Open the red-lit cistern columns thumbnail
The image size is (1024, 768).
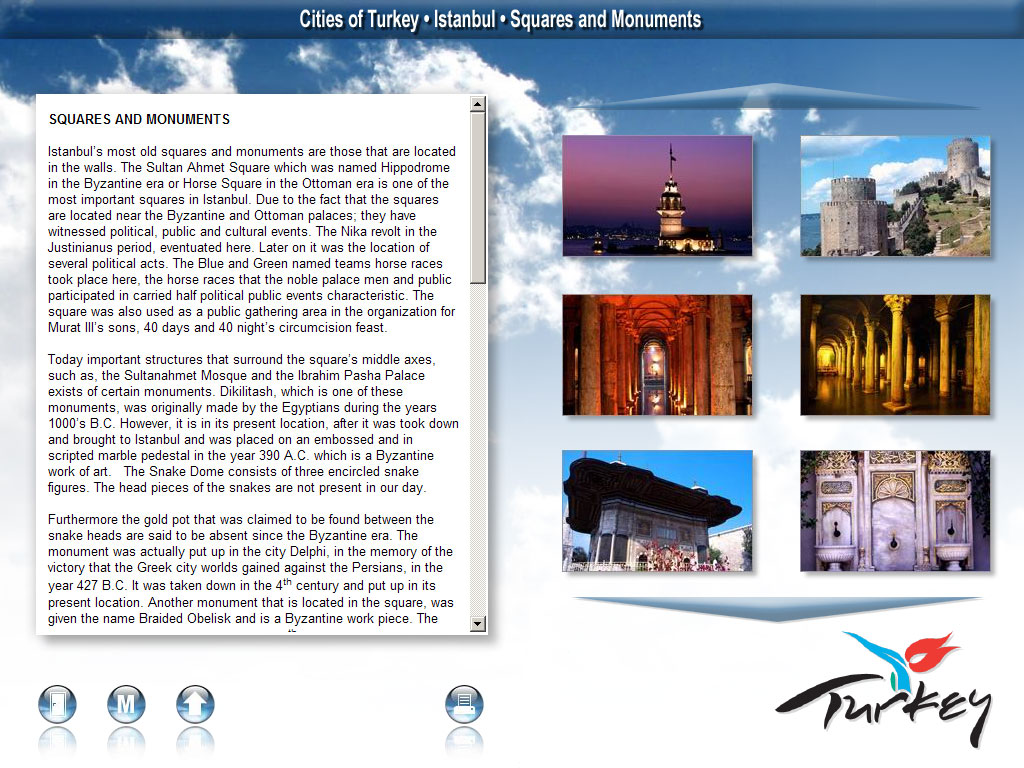(x=657, y=355)
